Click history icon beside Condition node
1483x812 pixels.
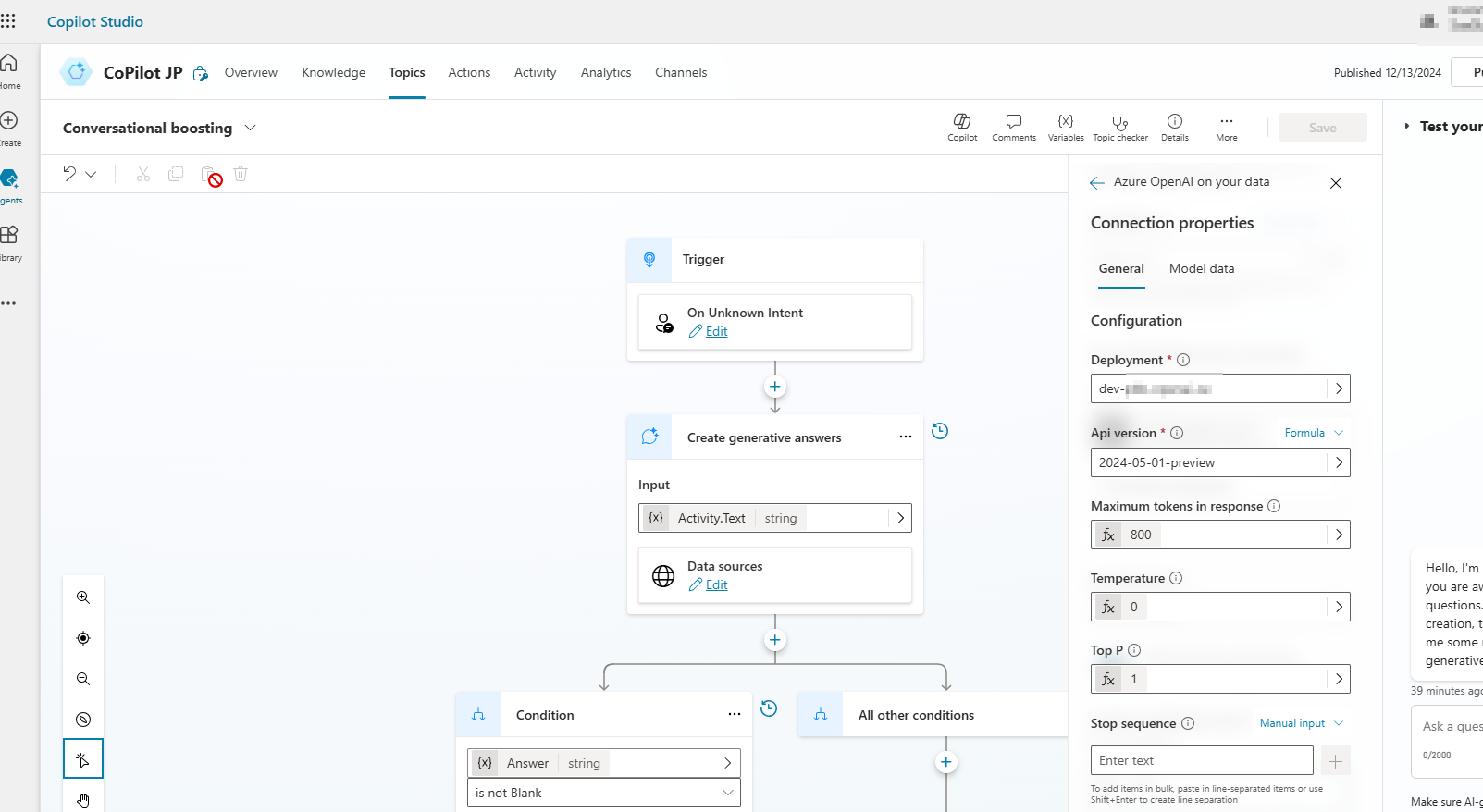[x=769, y=708]
